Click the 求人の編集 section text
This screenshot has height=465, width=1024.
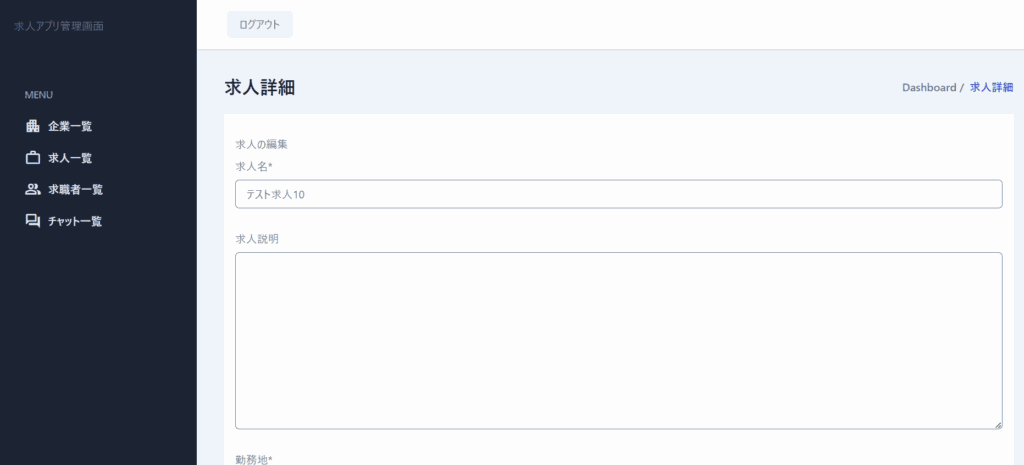point(261,145)
